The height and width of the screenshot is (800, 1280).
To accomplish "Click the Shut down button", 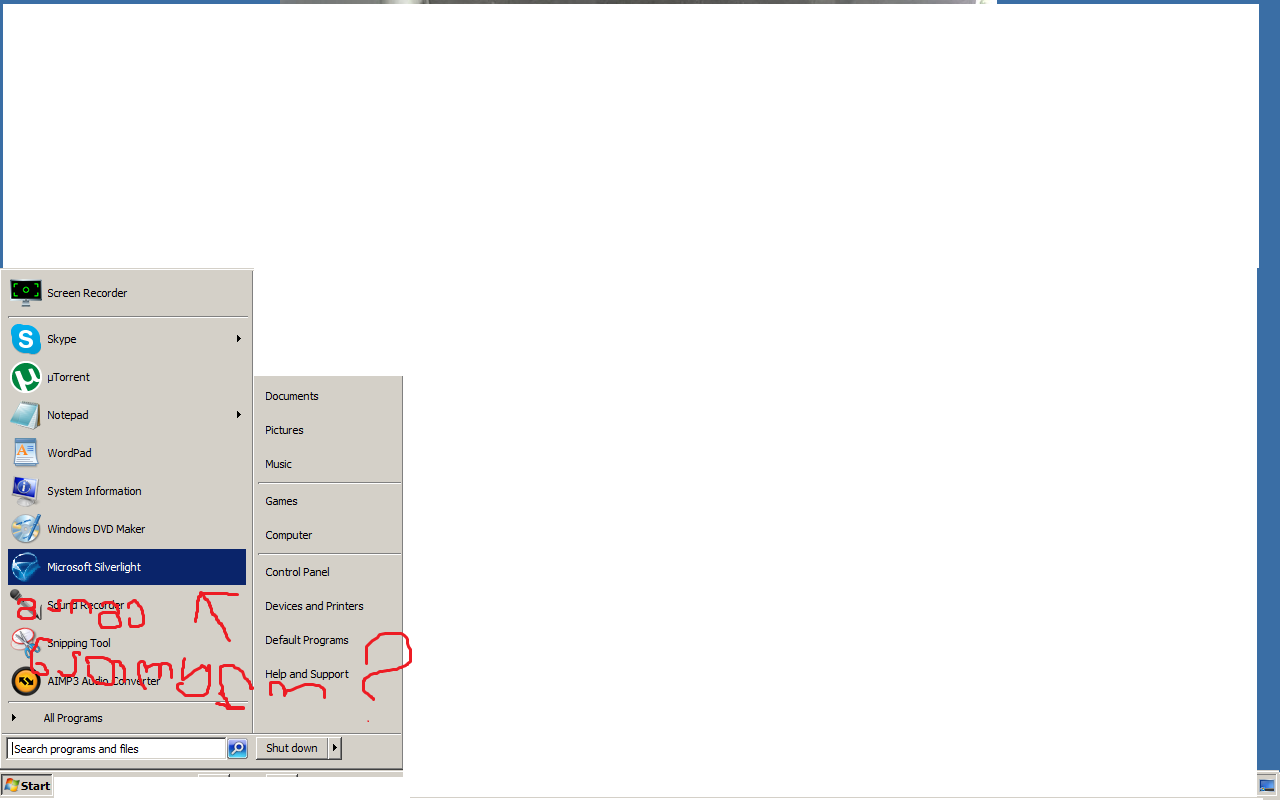I will click(x=292, y=748).
